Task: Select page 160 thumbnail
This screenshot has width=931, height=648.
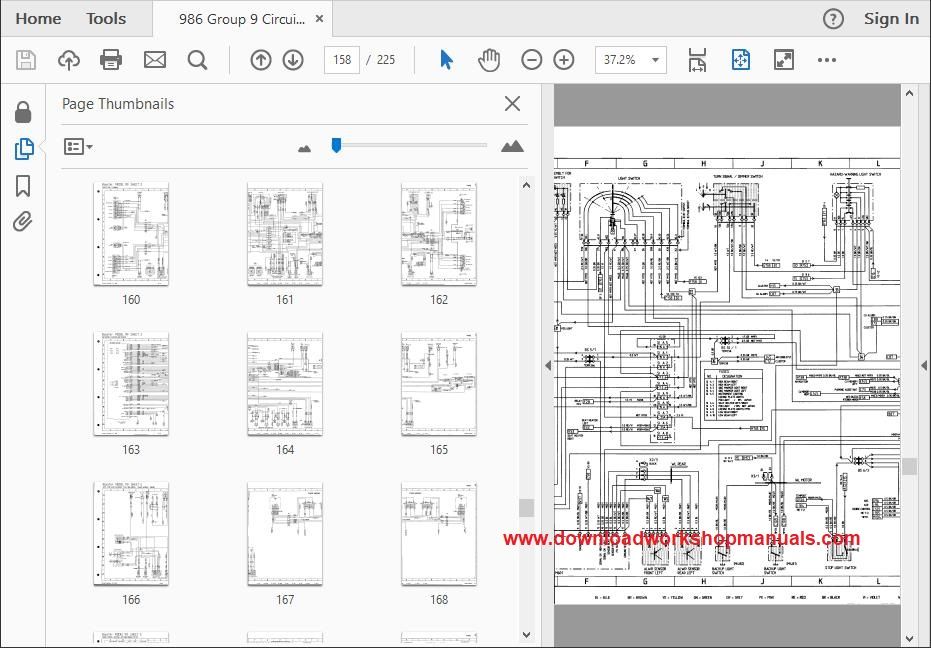Action: point(131,233)
